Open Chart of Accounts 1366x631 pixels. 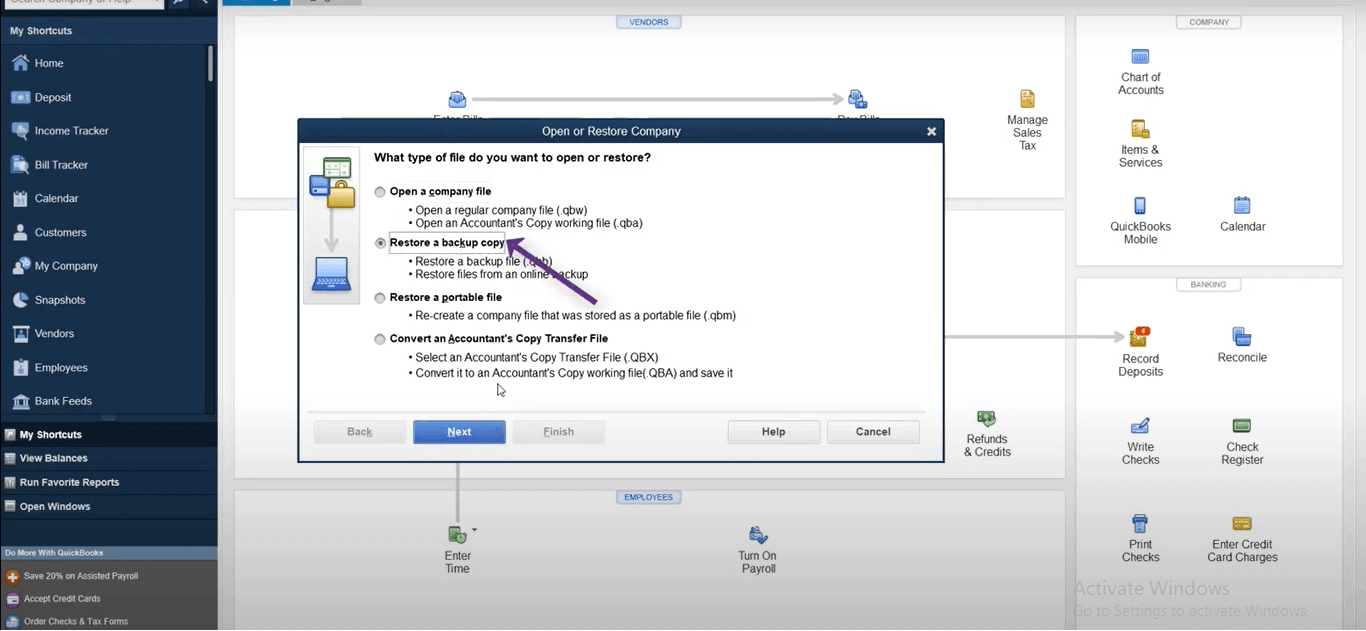1141,71
